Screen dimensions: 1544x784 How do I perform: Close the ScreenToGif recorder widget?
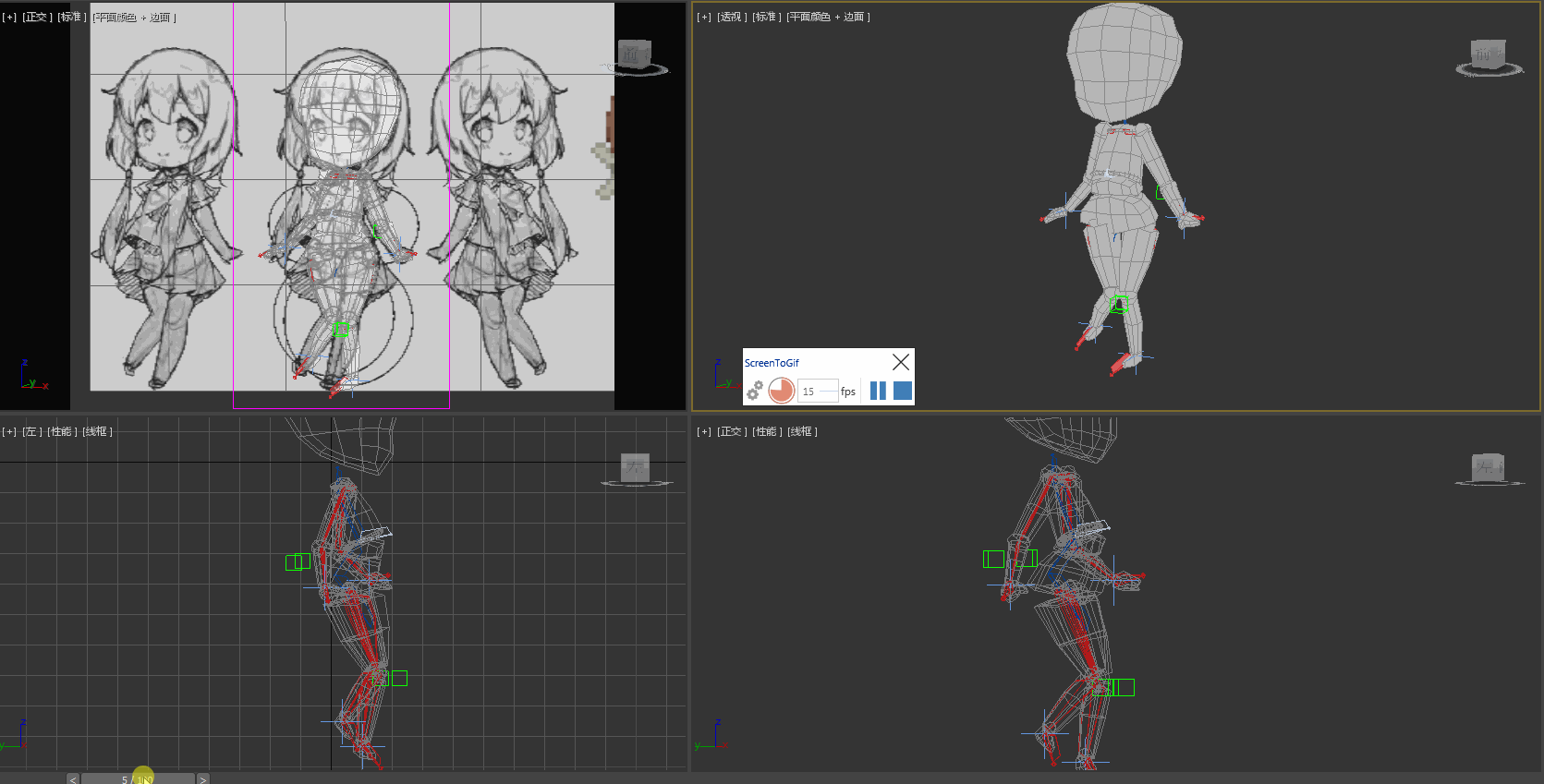click(x=901, y=362)
